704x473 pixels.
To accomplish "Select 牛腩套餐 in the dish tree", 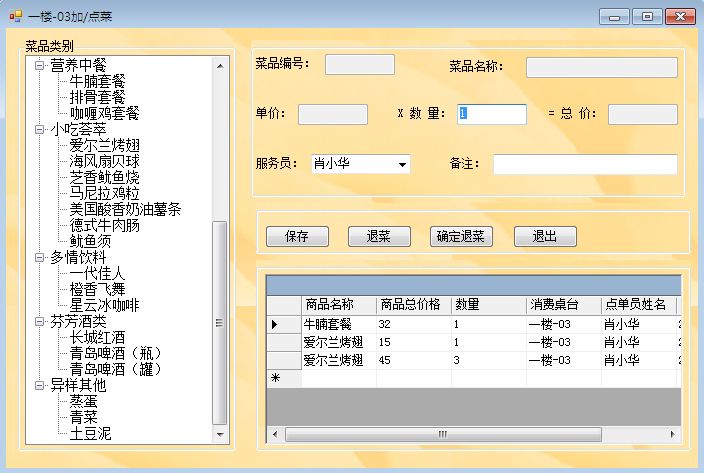I will [97, 81].
